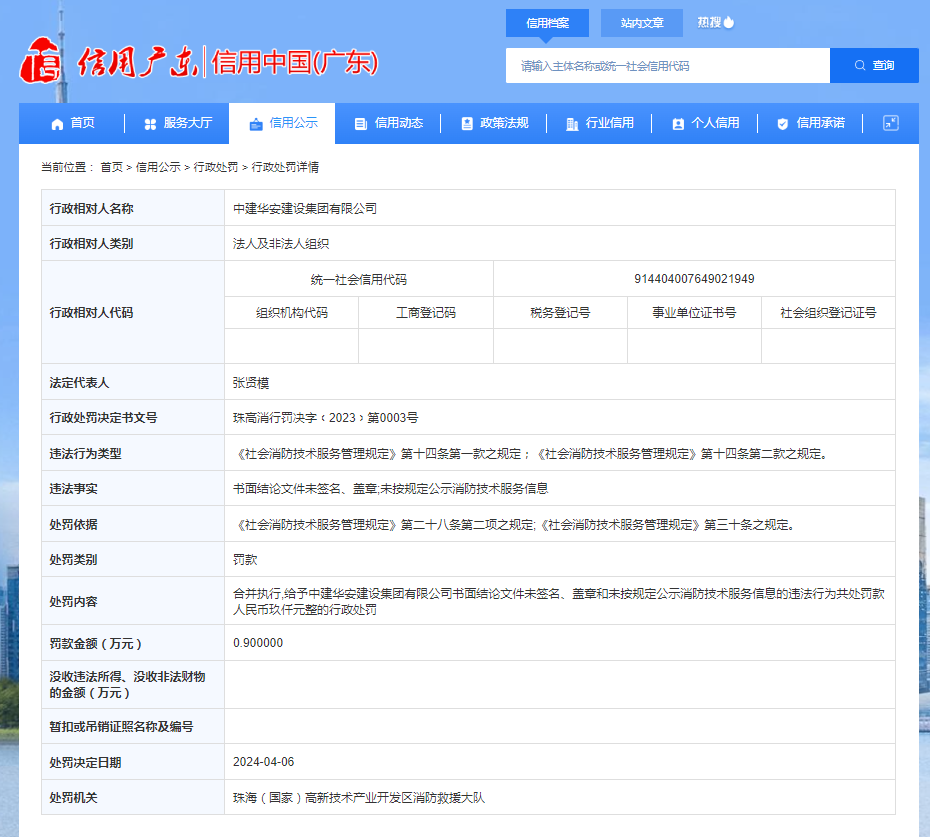Click the 处罚机关 row label
Screen dimensions: 930x837
pos(74,798)
